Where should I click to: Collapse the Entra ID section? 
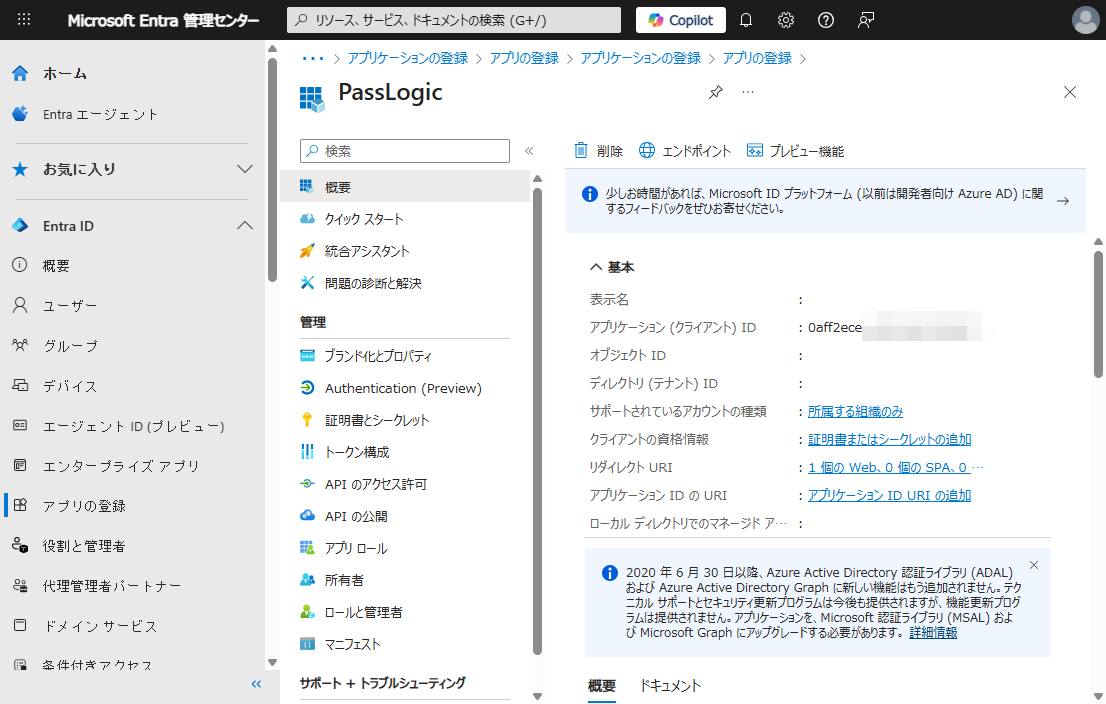click(244, 226)
